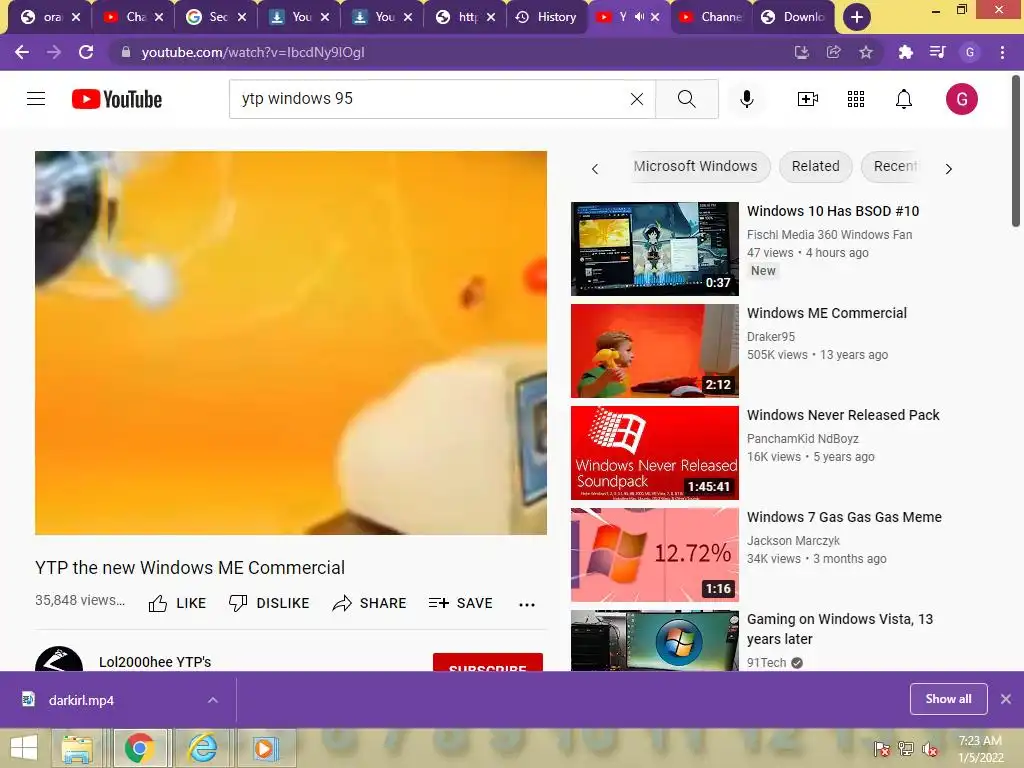Open the YouTube hamburger guide menu

36,99
